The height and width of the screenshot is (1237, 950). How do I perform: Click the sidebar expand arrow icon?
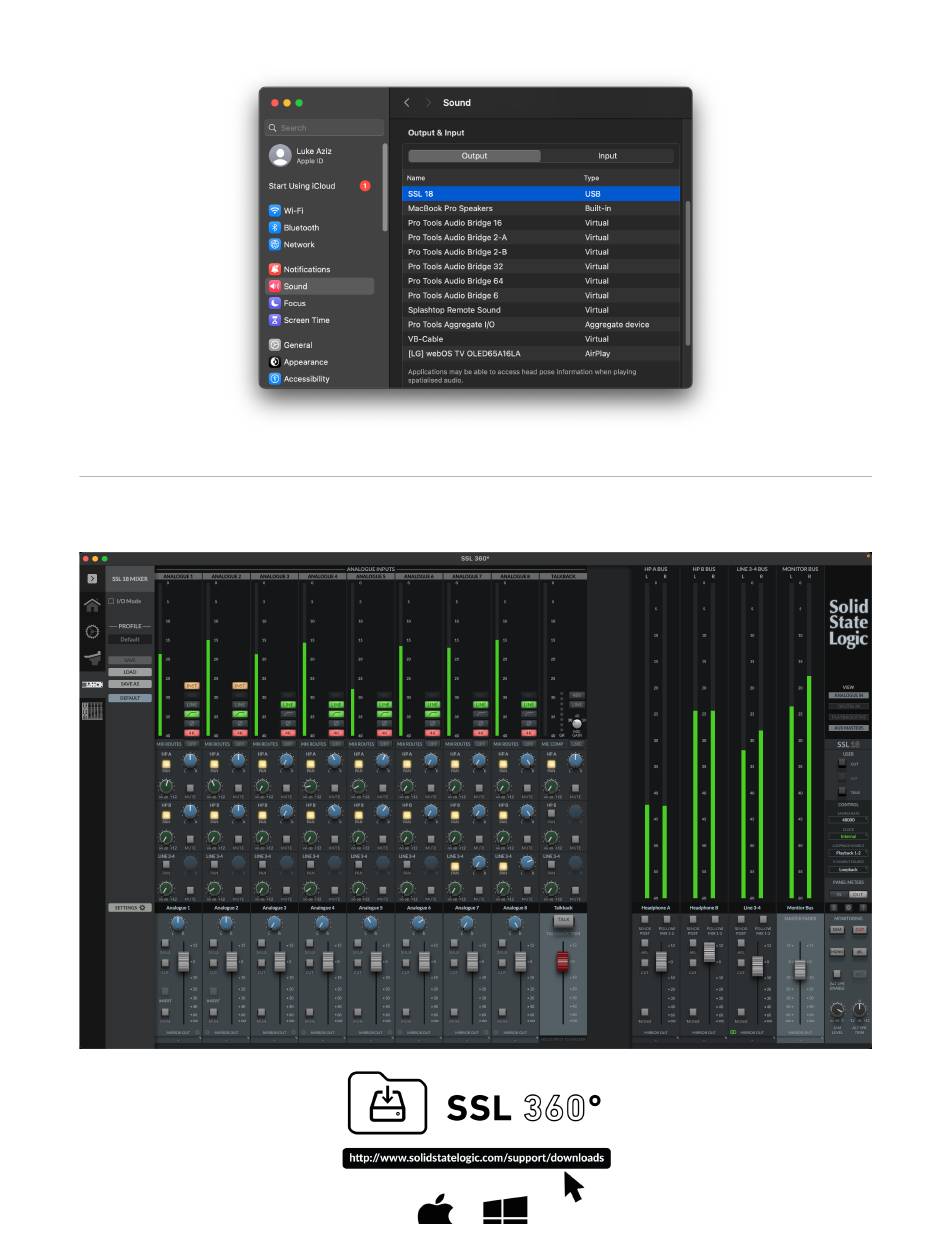(92, 578)
